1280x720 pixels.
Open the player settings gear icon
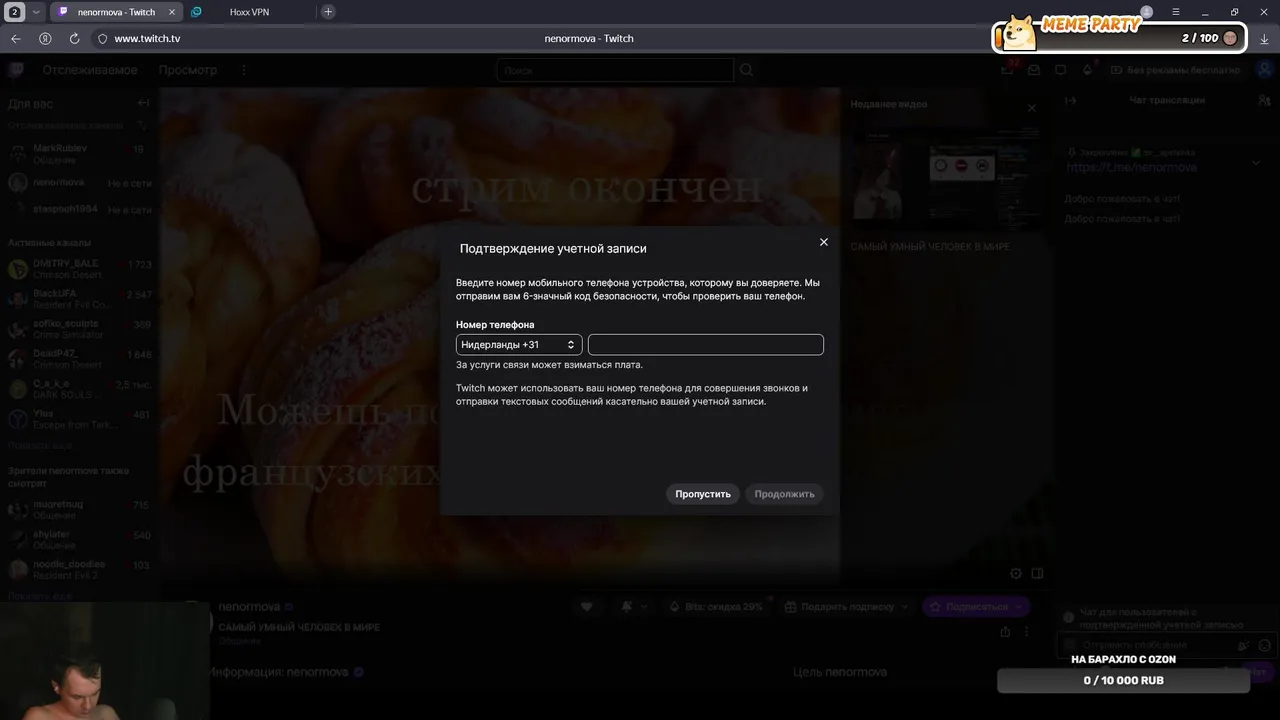point(1016,573)
